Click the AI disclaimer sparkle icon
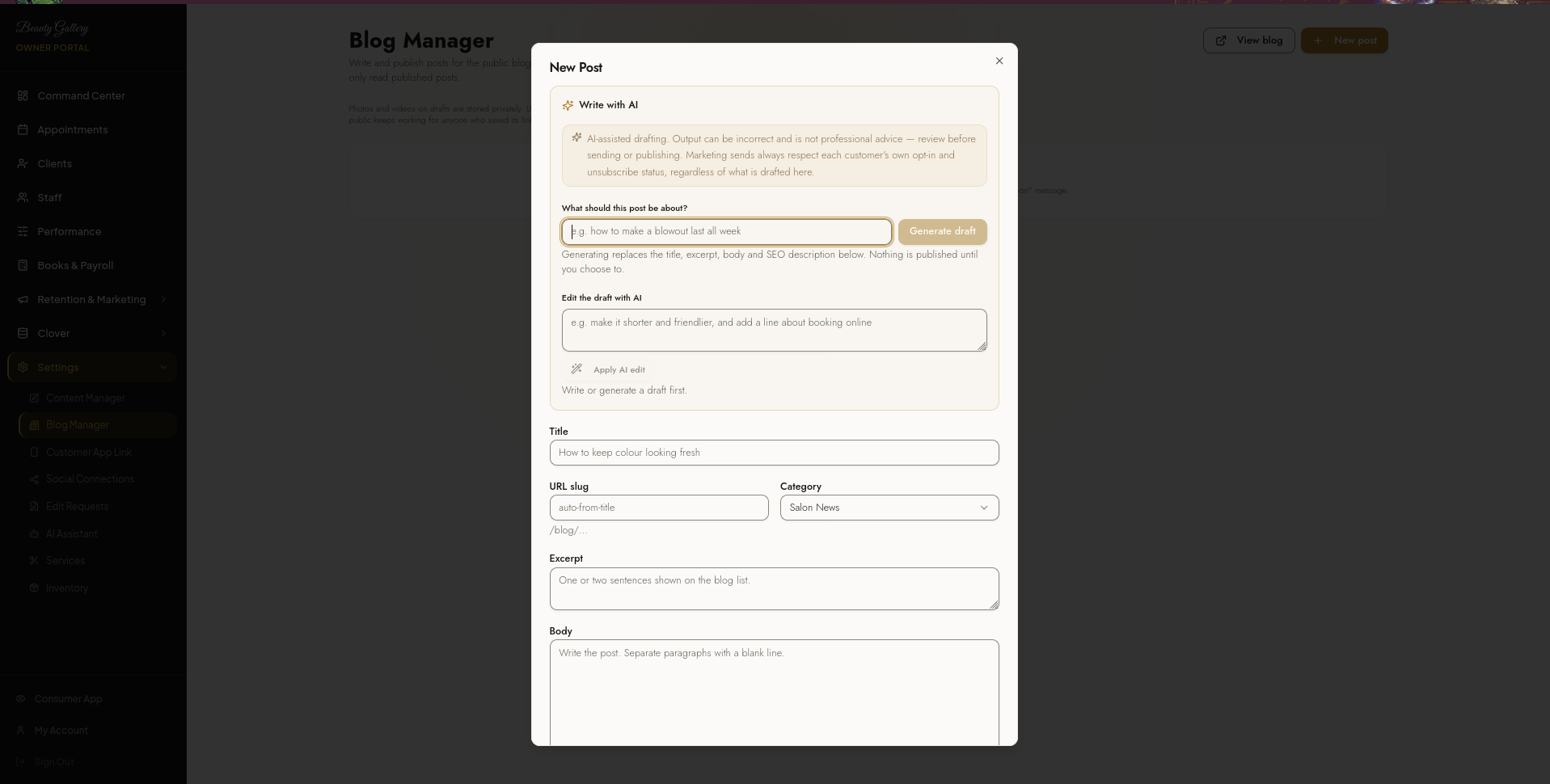Image resolution: width=1550 pixels, height=784 pixels. coord(576,137)
